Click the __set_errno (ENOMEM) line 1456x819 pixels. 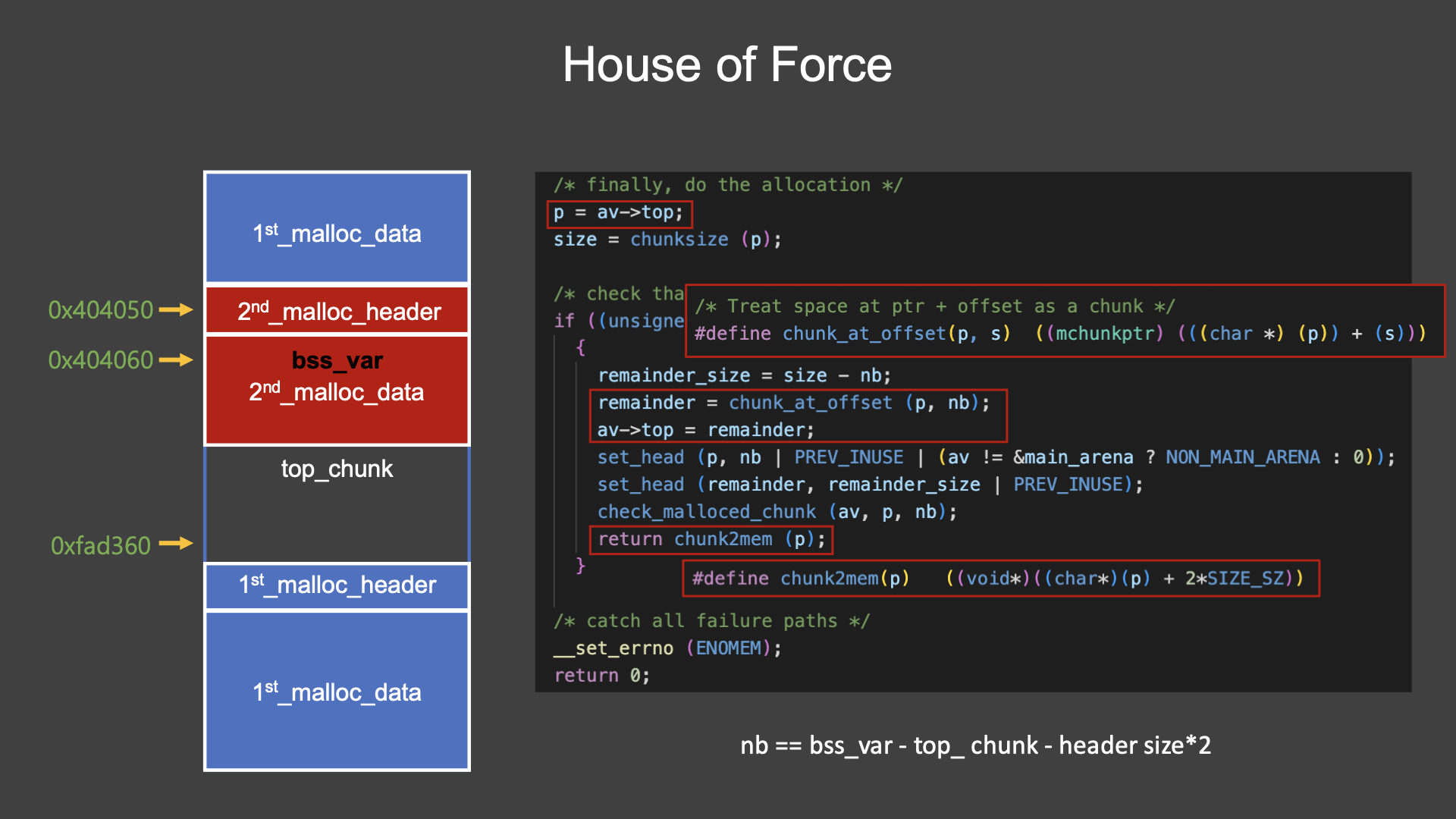(x=667, y=648)
